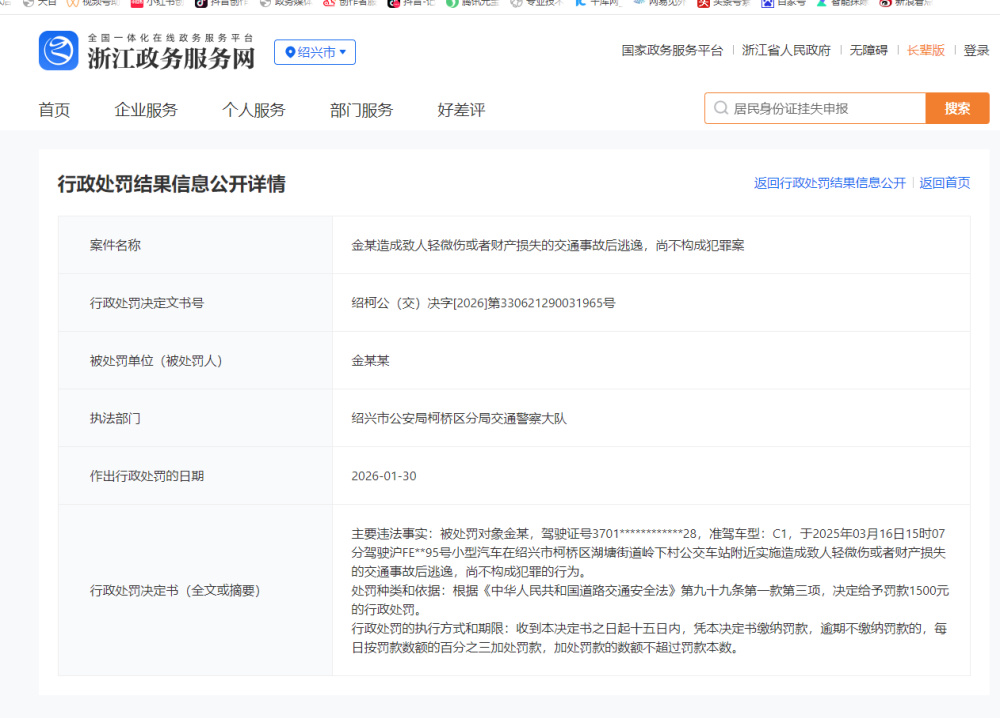This screenshot has height=718, width=1000.
Task: Click the 返回行政处罚结果信息公开 link
Action: 829,183
